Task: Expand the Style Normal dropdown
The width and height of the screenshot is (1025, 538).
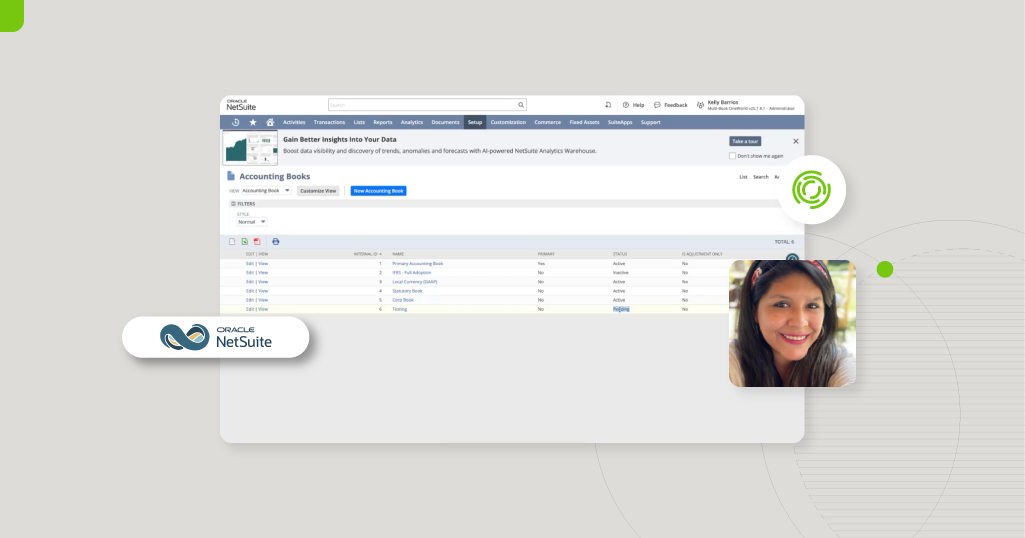Action: (x=252, y=222)
